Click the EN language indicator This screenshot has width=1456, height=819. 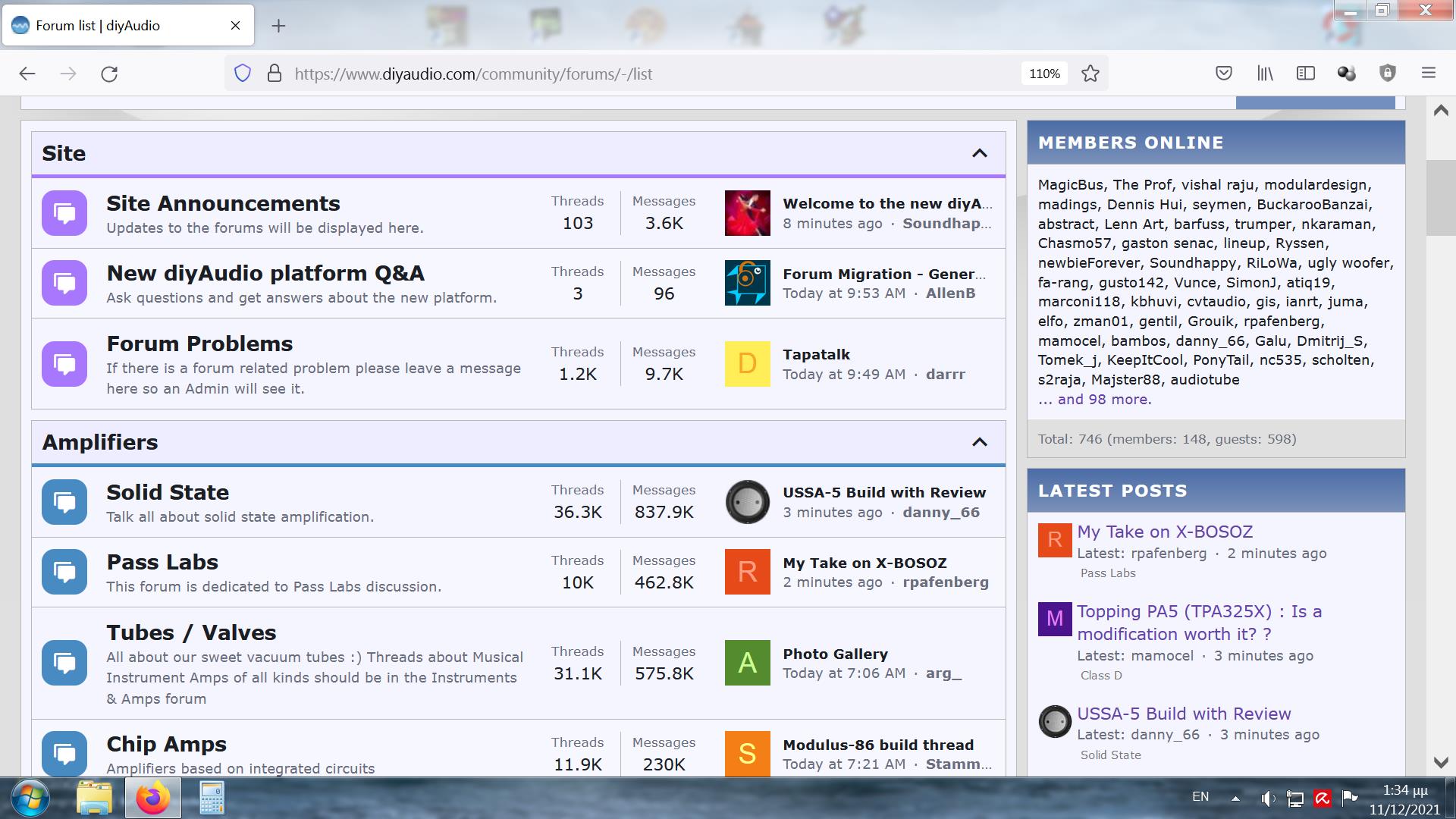click(1200, 796)
